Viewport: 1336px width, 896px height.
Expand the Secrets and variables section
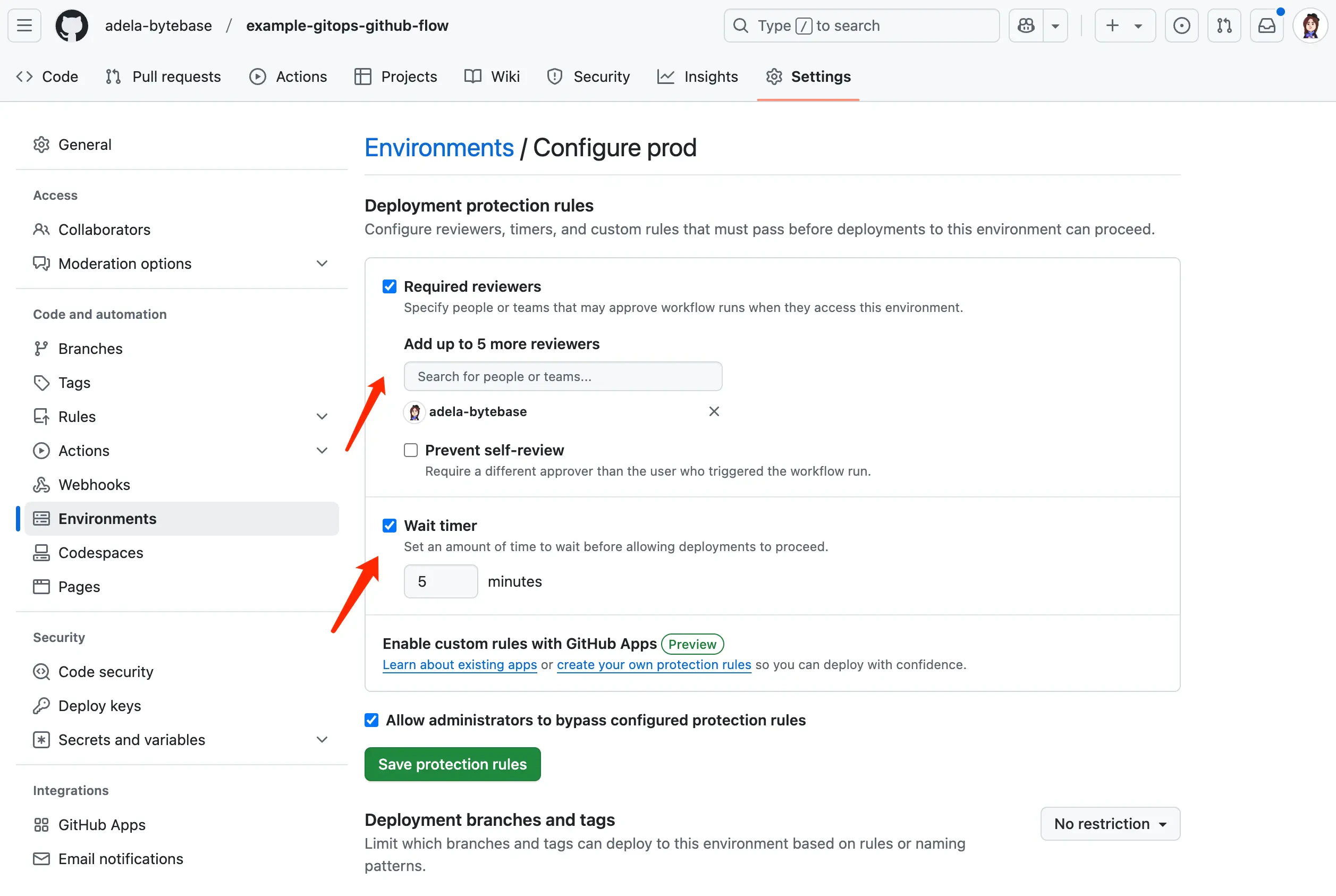(322, 739)
